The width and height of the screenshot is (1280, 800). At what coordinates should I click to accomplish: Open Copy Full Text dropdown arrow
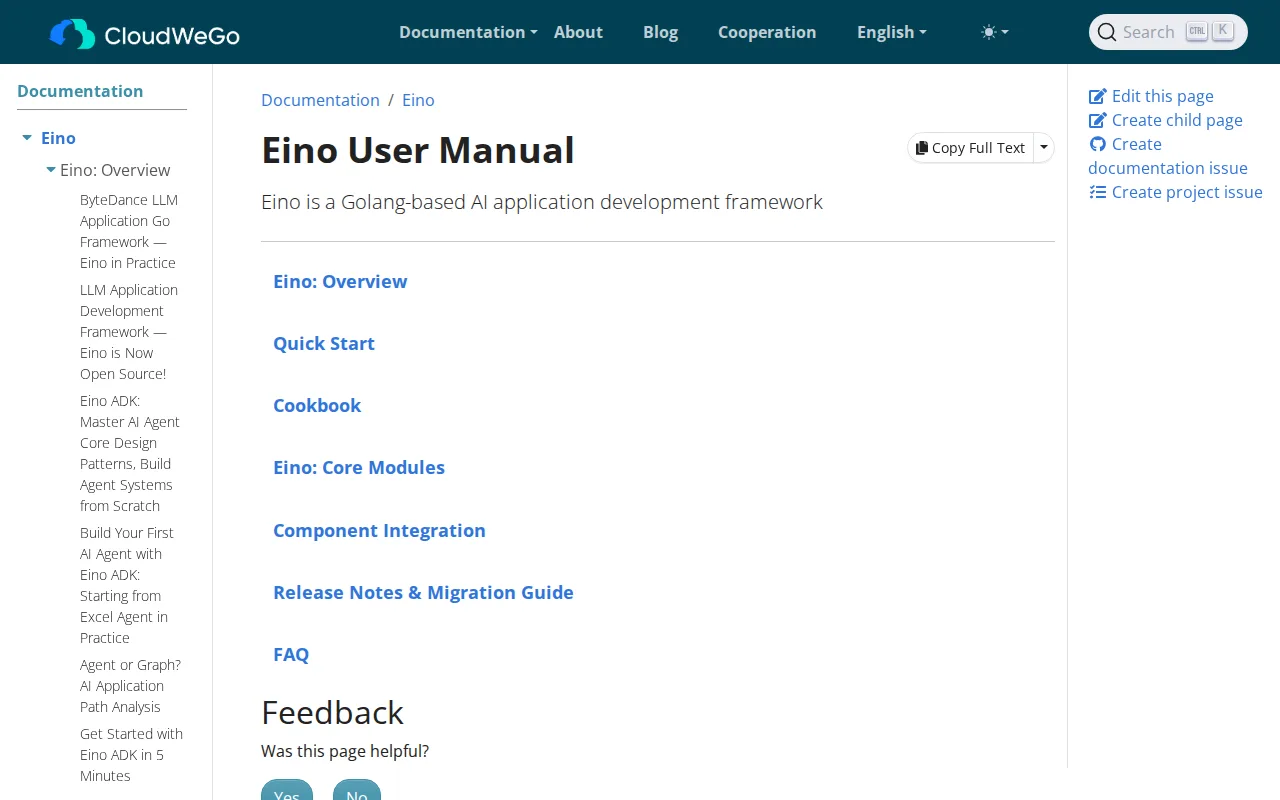(x=1043, y=148)
